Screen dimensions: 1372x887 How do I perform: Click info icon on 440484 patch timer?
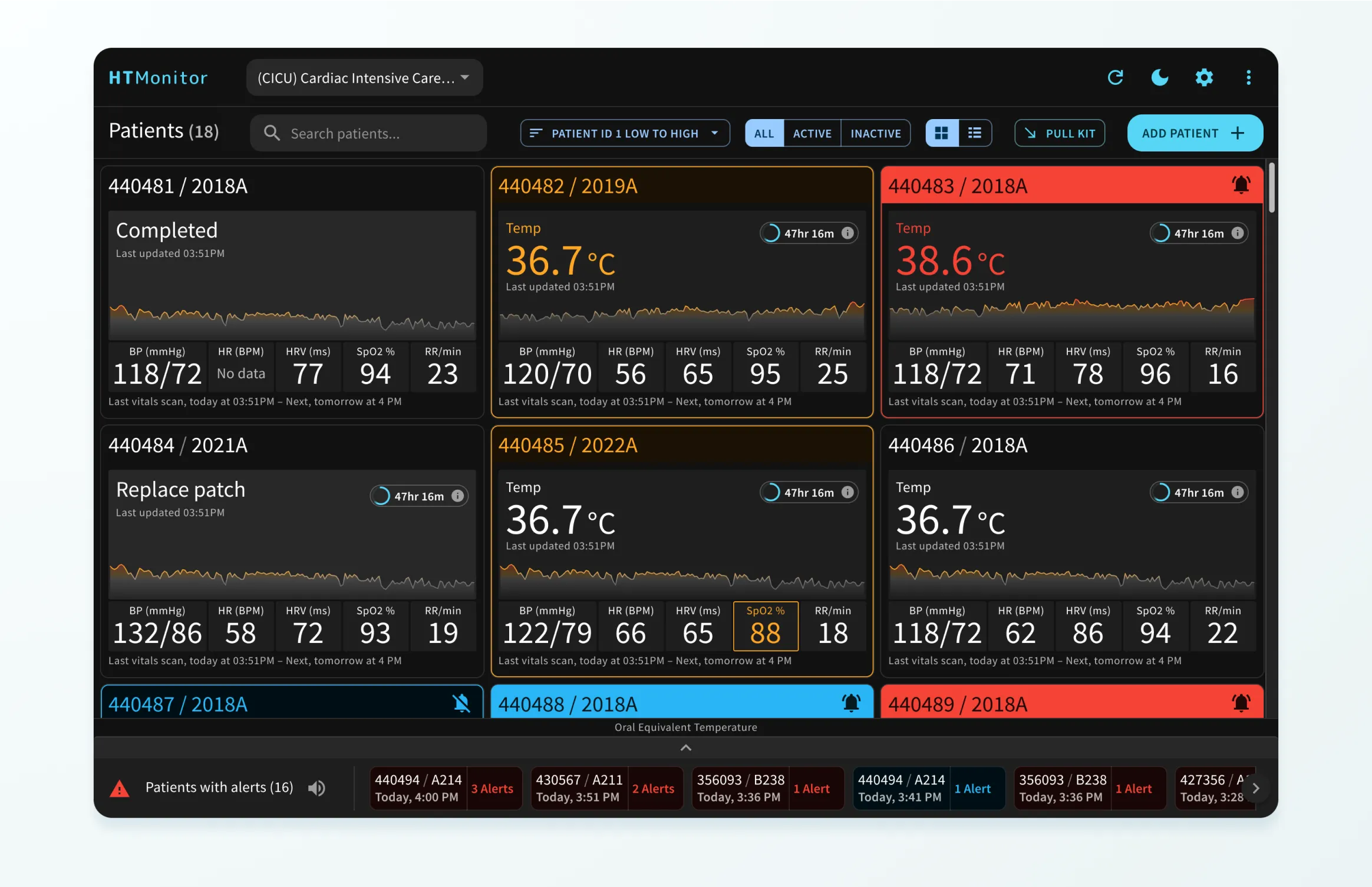coord(457,496)
